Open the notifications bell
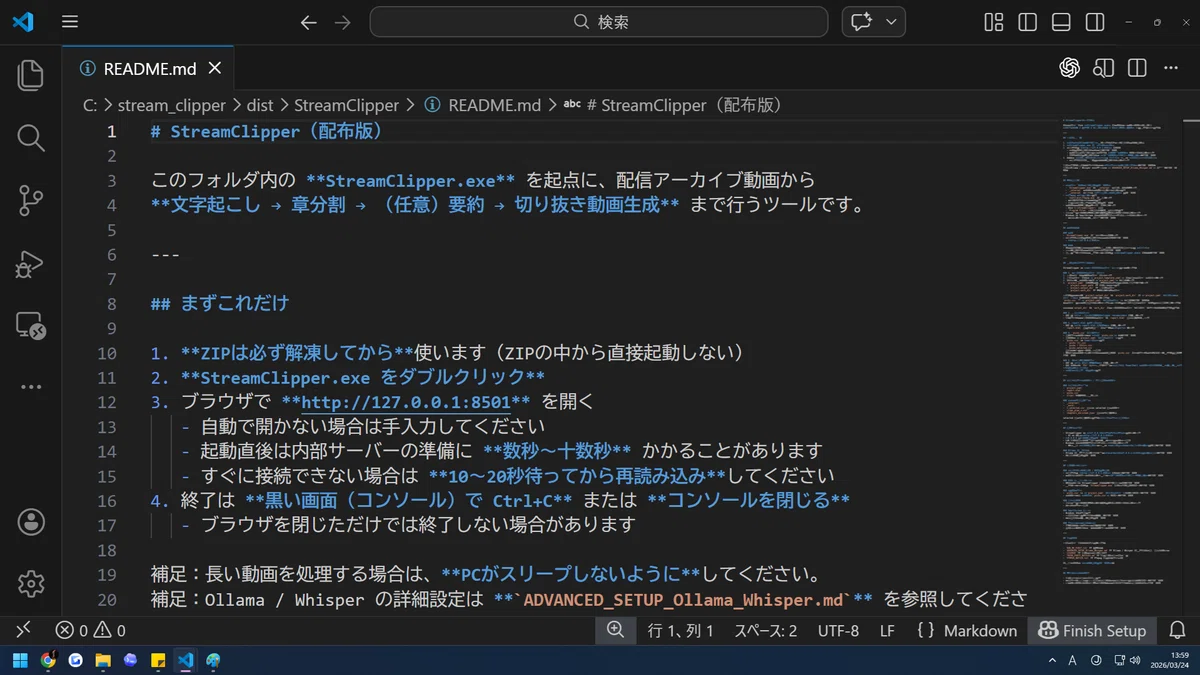 tap(1178, 630)
